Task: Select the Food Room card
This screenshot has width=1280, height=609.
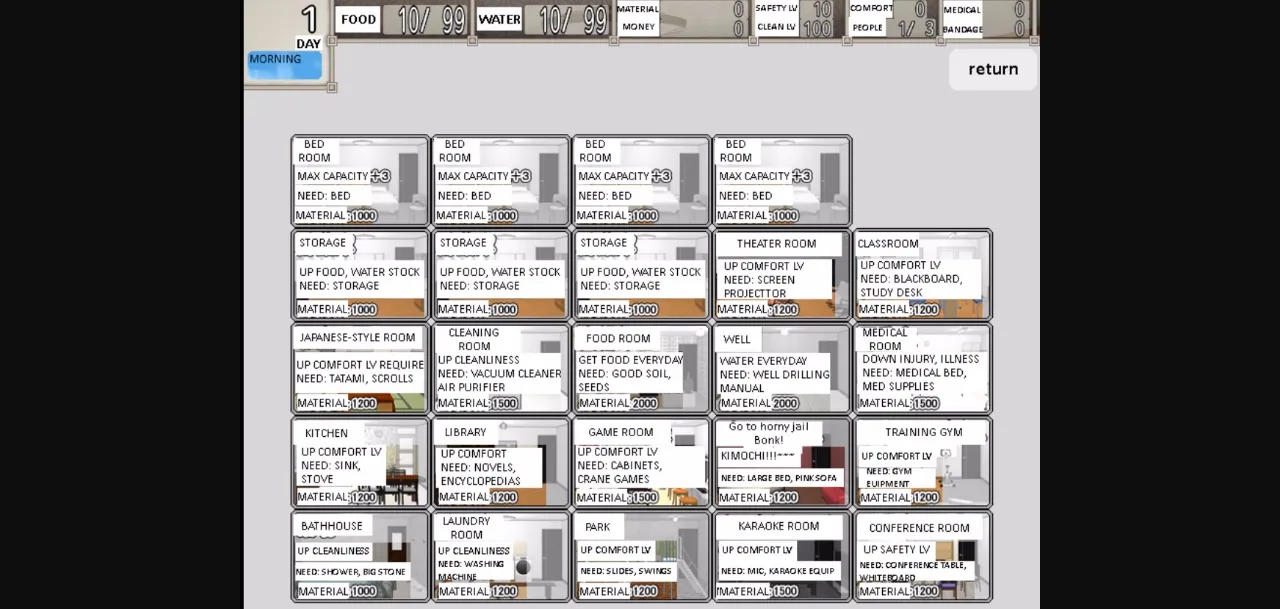Action: 641,369
